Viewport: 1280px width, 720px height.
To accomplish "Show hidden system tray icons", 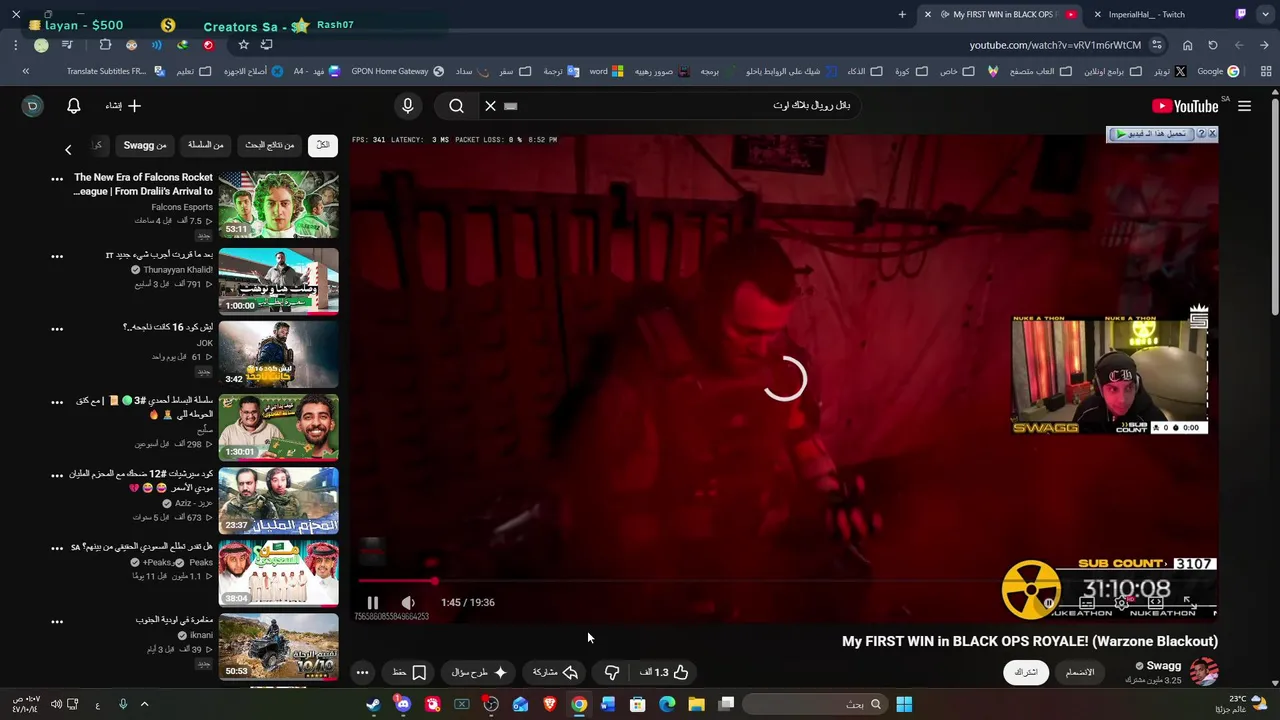I will (x=144, y=705).
